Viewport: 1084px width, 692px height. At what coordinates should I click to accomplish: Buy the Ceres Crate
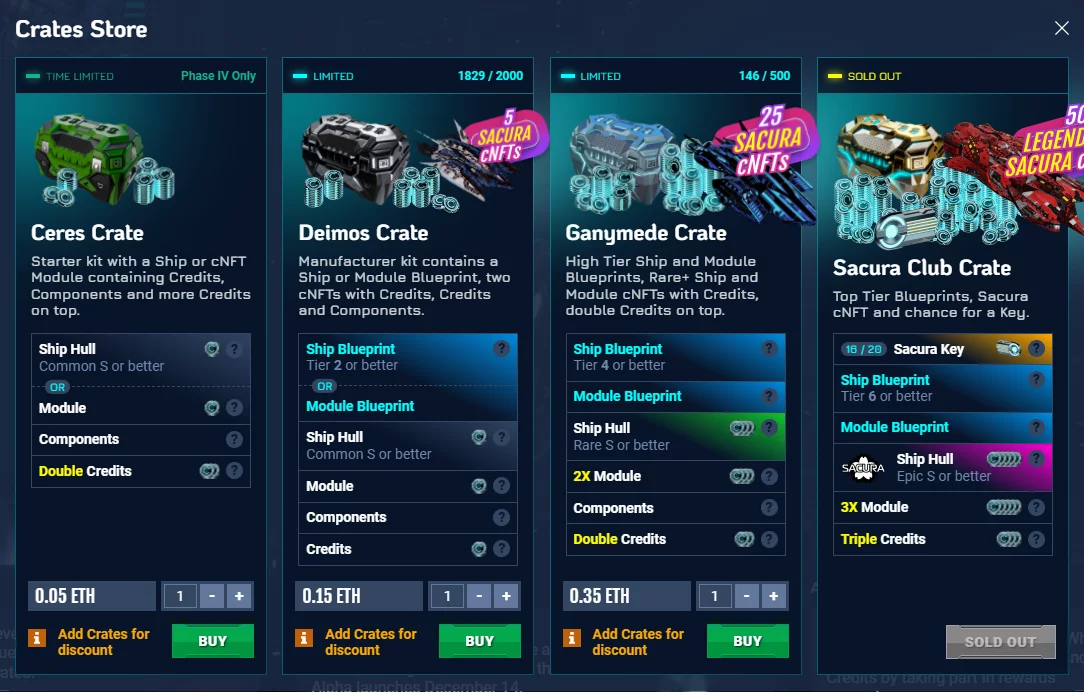tap(213, 641)
